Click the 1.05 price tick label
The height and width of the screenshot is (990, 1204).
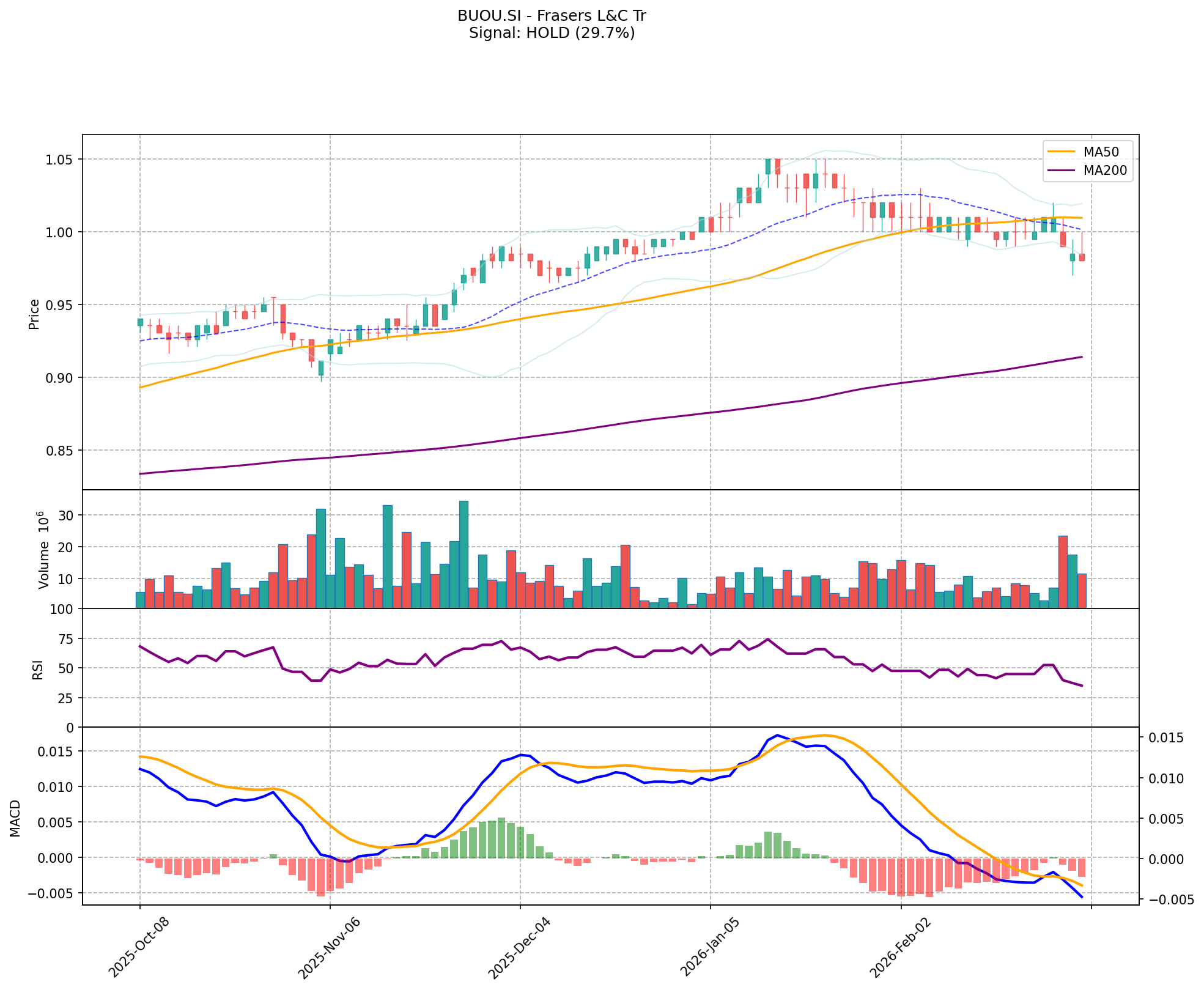click(60, 160)
